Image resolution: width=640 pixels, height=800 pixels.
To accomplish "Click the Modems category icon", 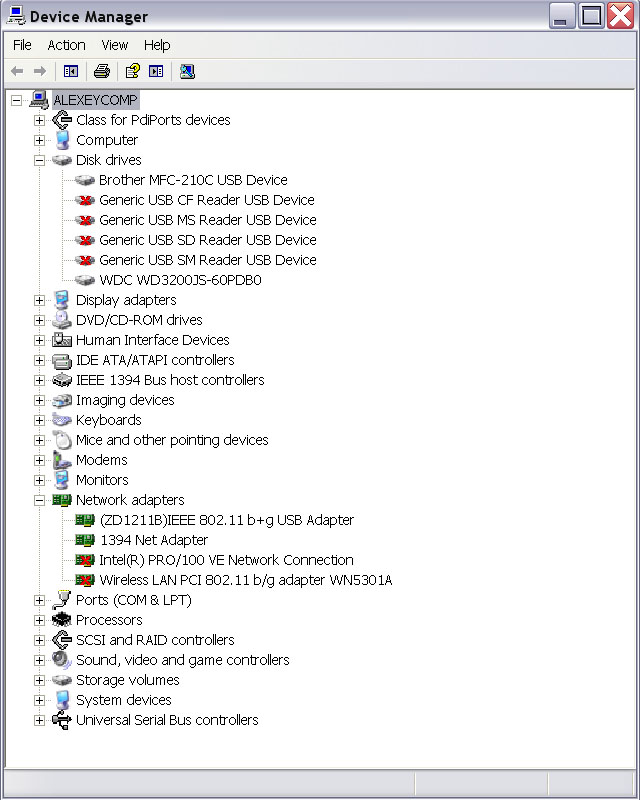I will [x=62, y=460].
